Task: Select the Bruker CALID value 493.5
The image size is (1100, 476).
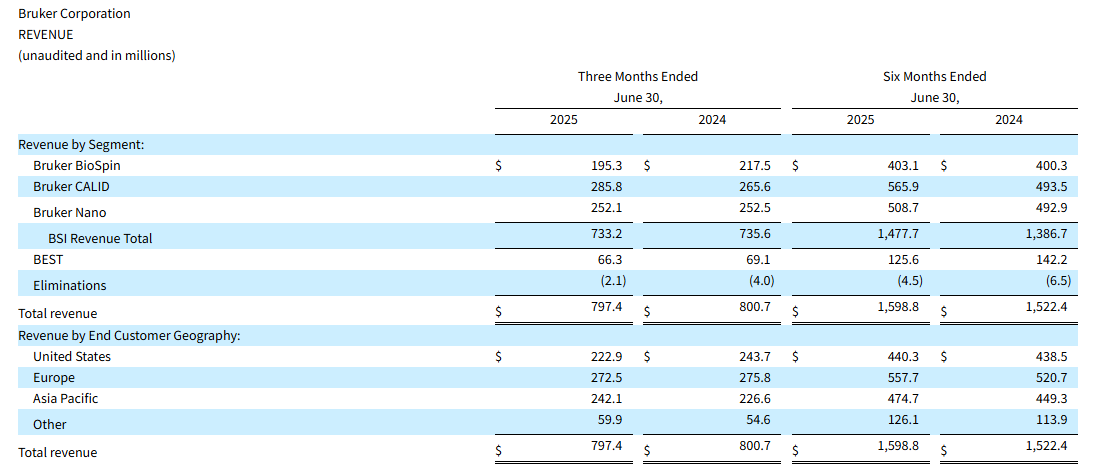Action: [1052, 187]
